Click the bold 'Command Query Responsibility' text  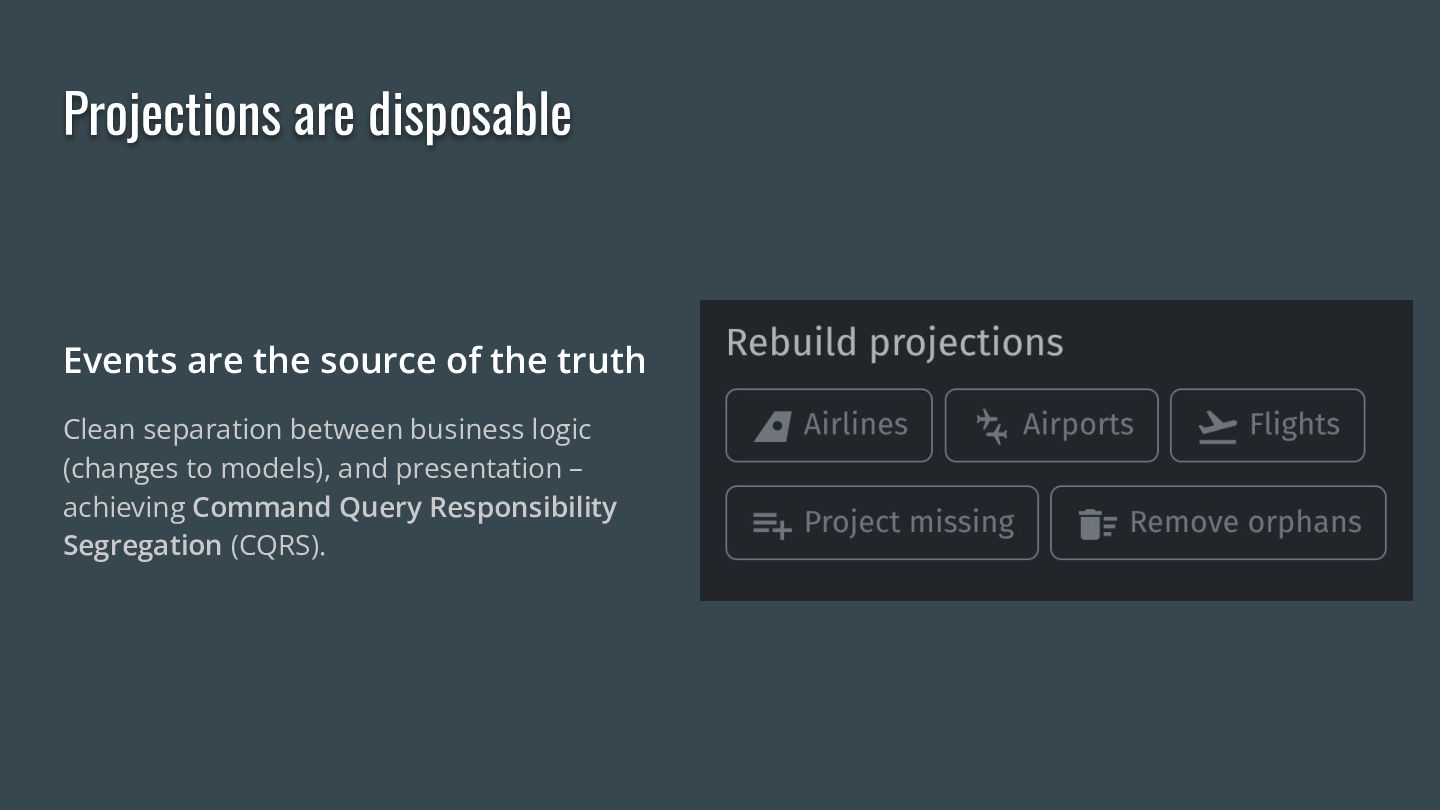click(404, 508)
